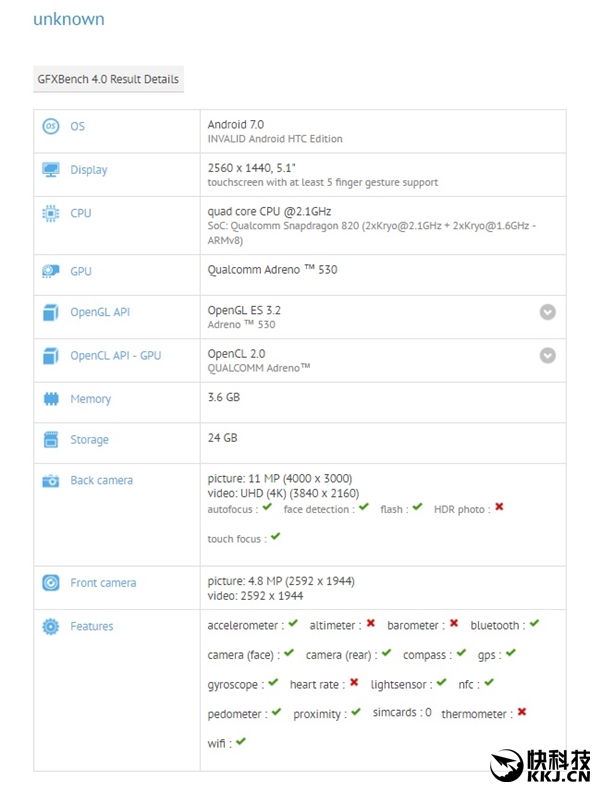Click the OpenGL API icon
Viewport: 600px width, 792px height.
pyautogui.click(x=50, y=312)
